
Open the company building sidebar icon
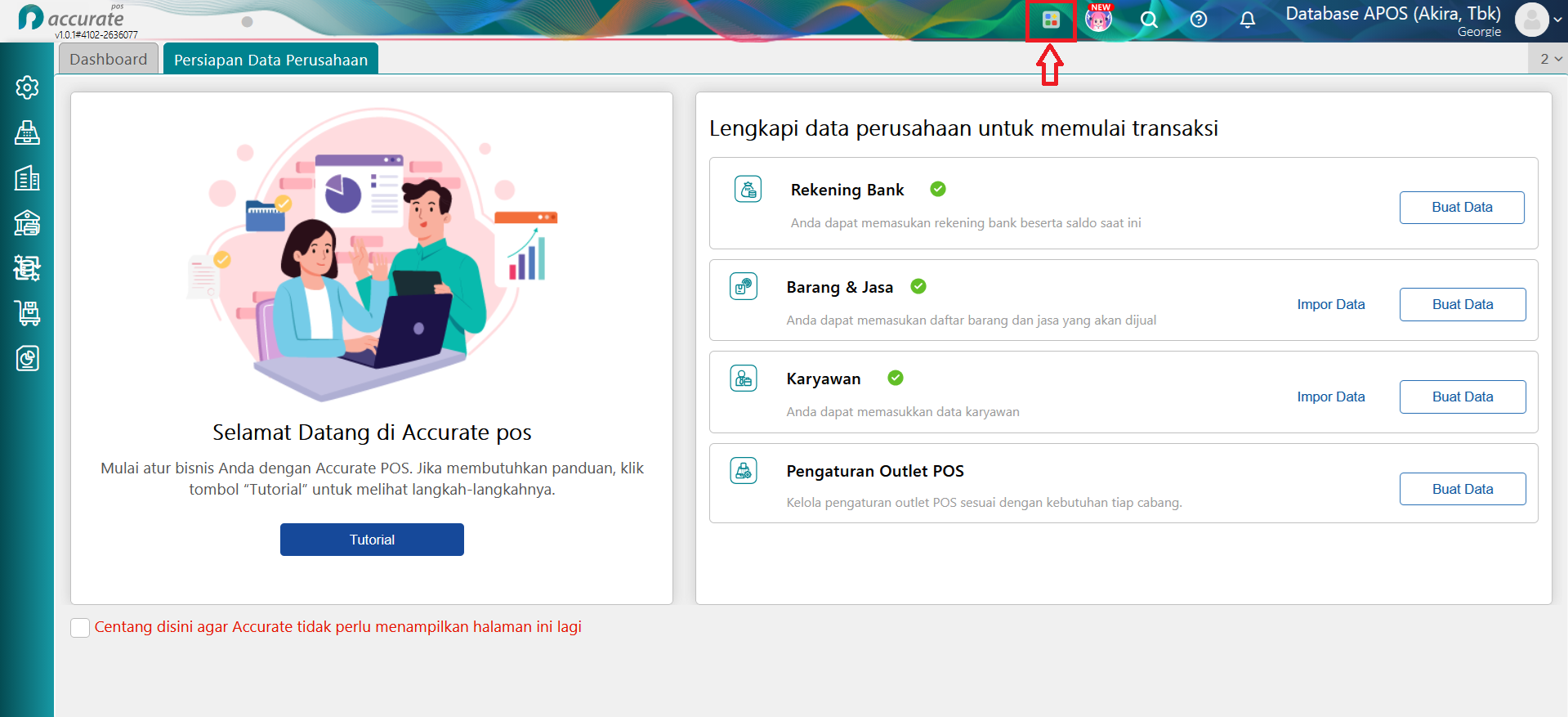27,177
